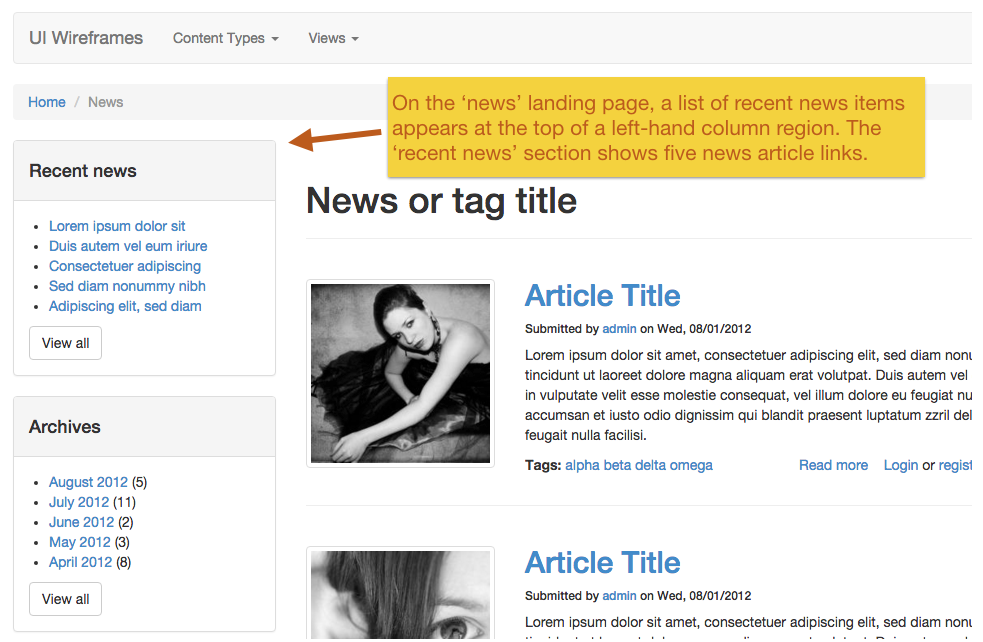The image size is (983, 642).
Task: Click the UI Wireframes brand link
Action: 86,38
